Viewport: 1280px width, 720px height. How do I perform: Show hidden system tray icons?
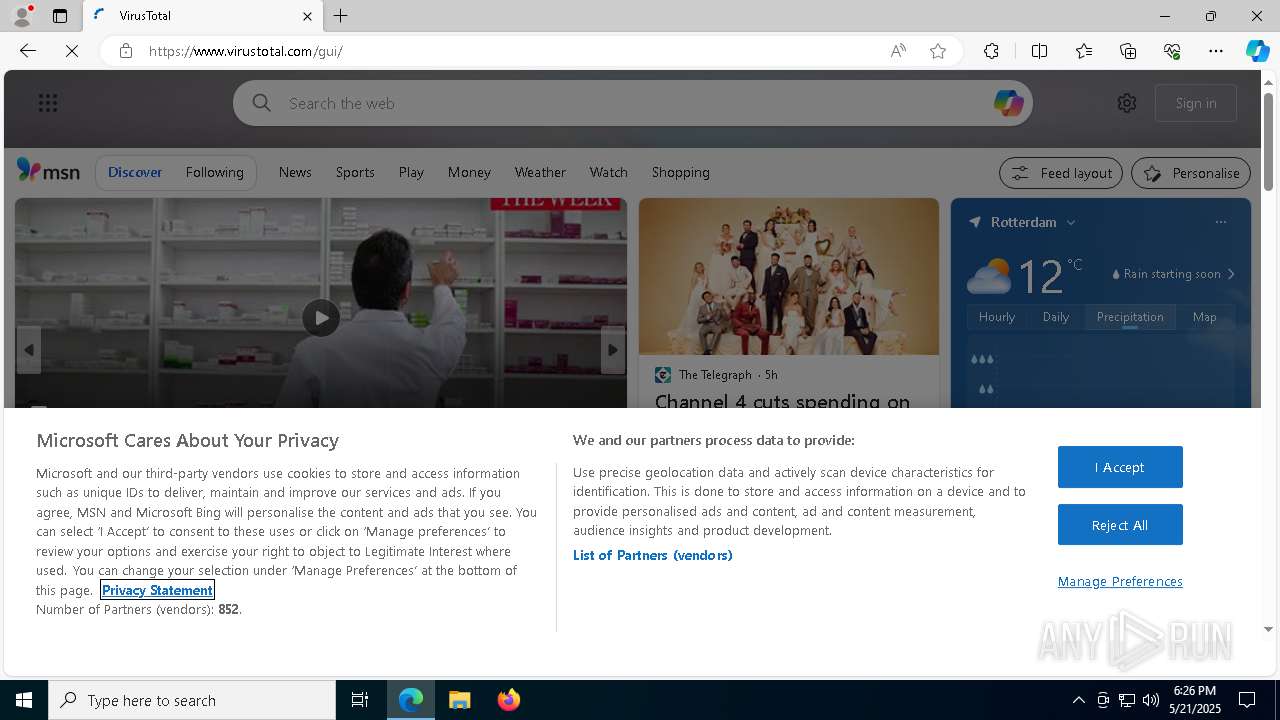click(x=1078, y=700)
